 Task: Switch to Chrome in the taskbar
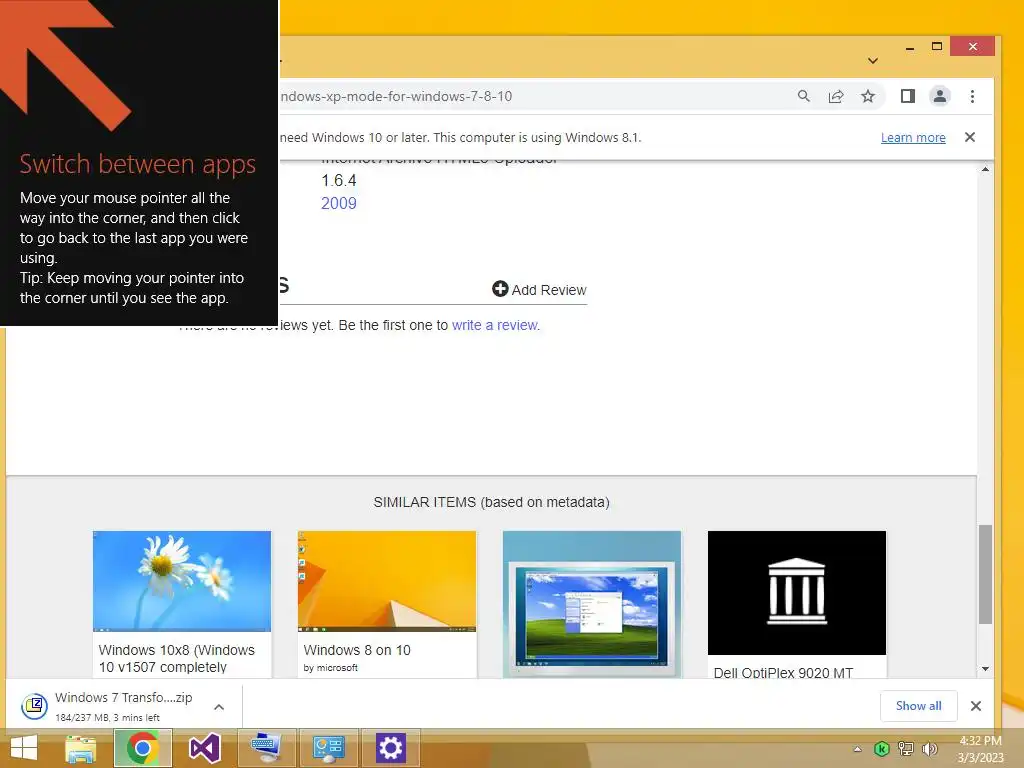coord(142,748)
